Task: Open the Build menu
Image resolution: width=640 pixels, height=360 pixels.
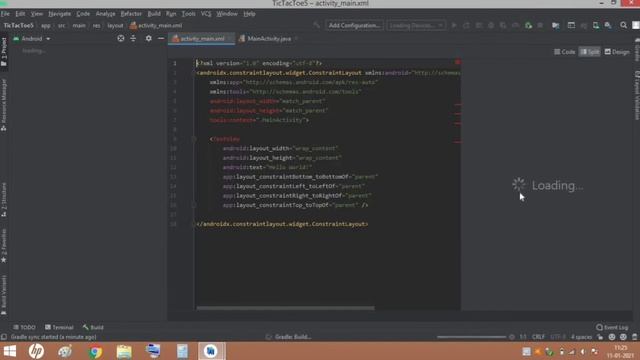Action: 154,13
